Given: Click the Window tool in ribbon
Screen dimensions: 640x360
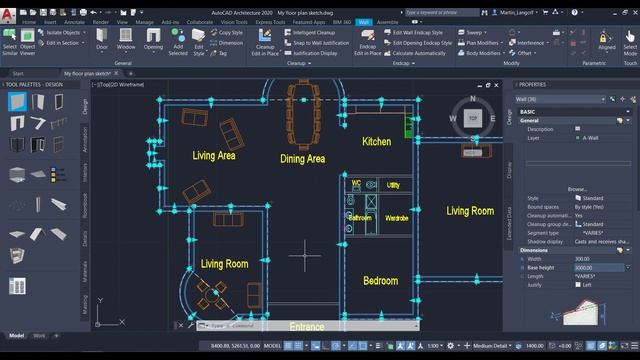Looking at the screenshot, I should click(x=126, y=41).
